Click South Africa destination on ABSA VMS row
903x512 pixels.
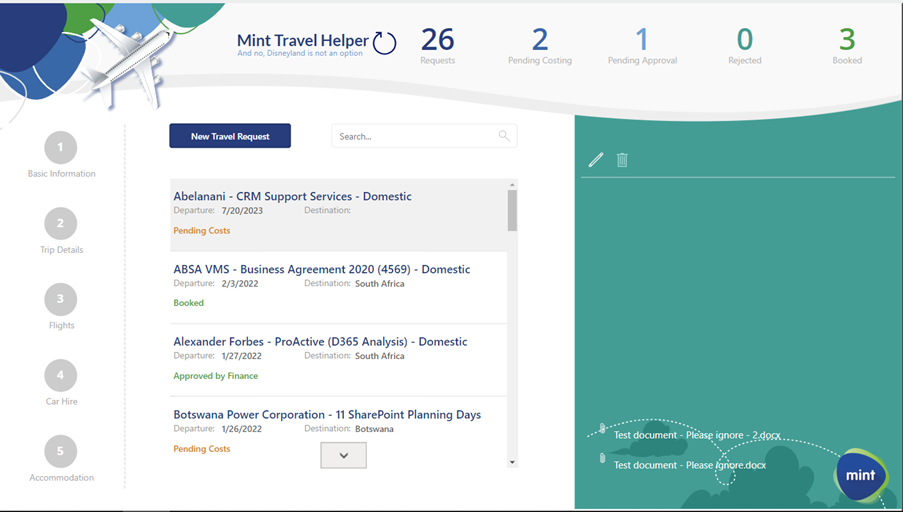380,283
